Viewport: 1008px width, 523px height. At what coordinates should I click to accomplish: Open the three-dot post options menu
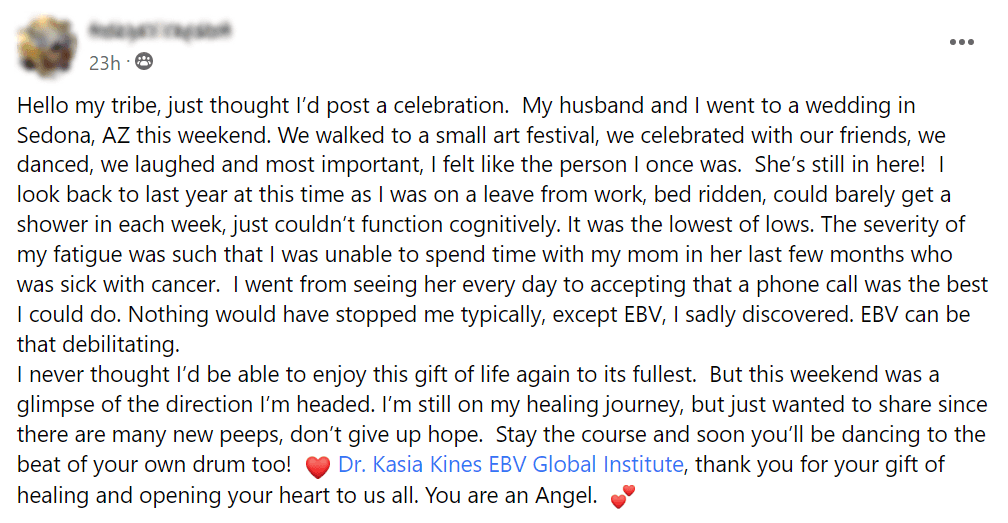coord(962,42)
